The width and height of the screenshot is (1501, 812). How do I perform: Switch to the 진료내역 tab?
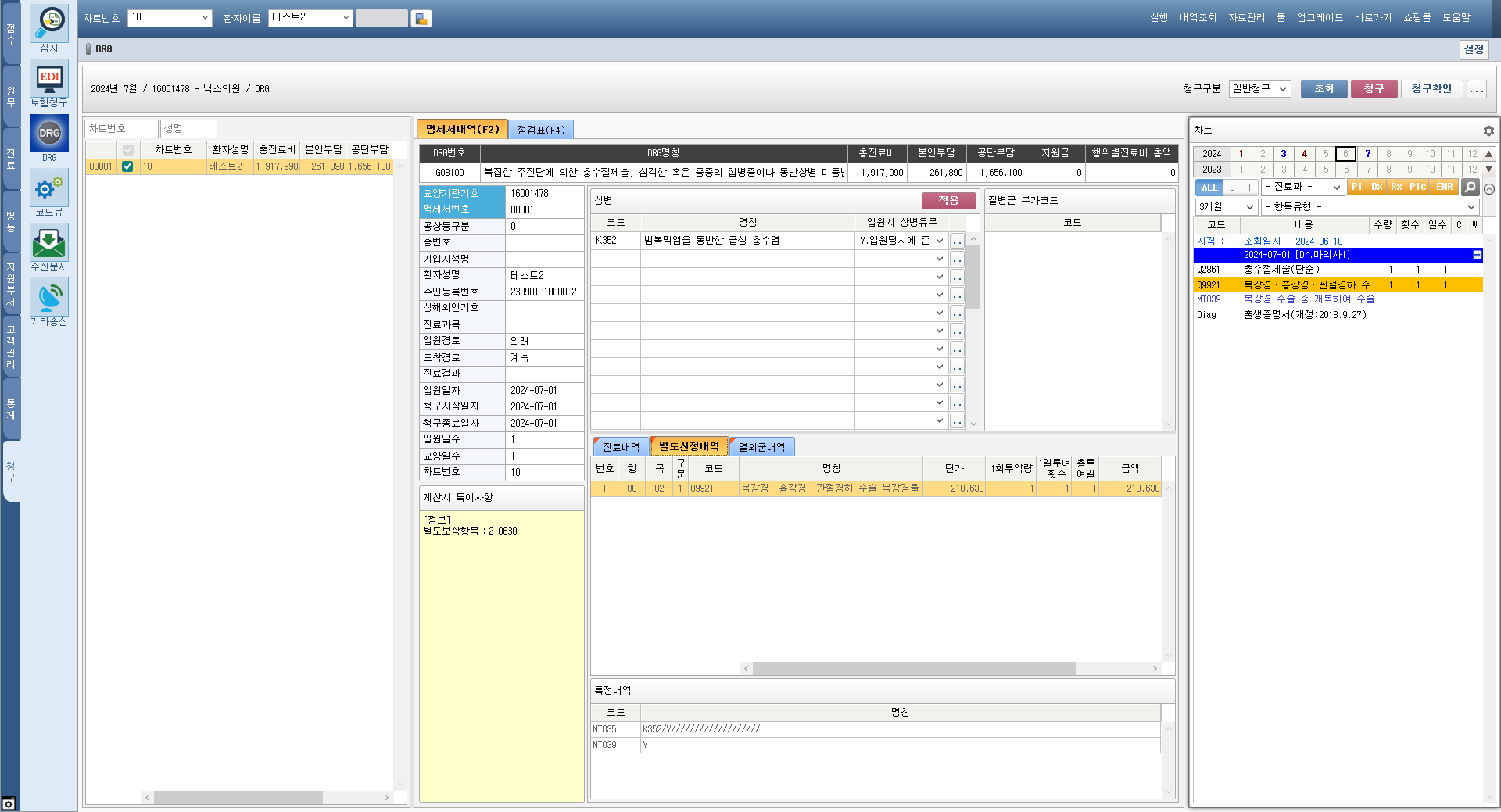click(x=621, y=447)
